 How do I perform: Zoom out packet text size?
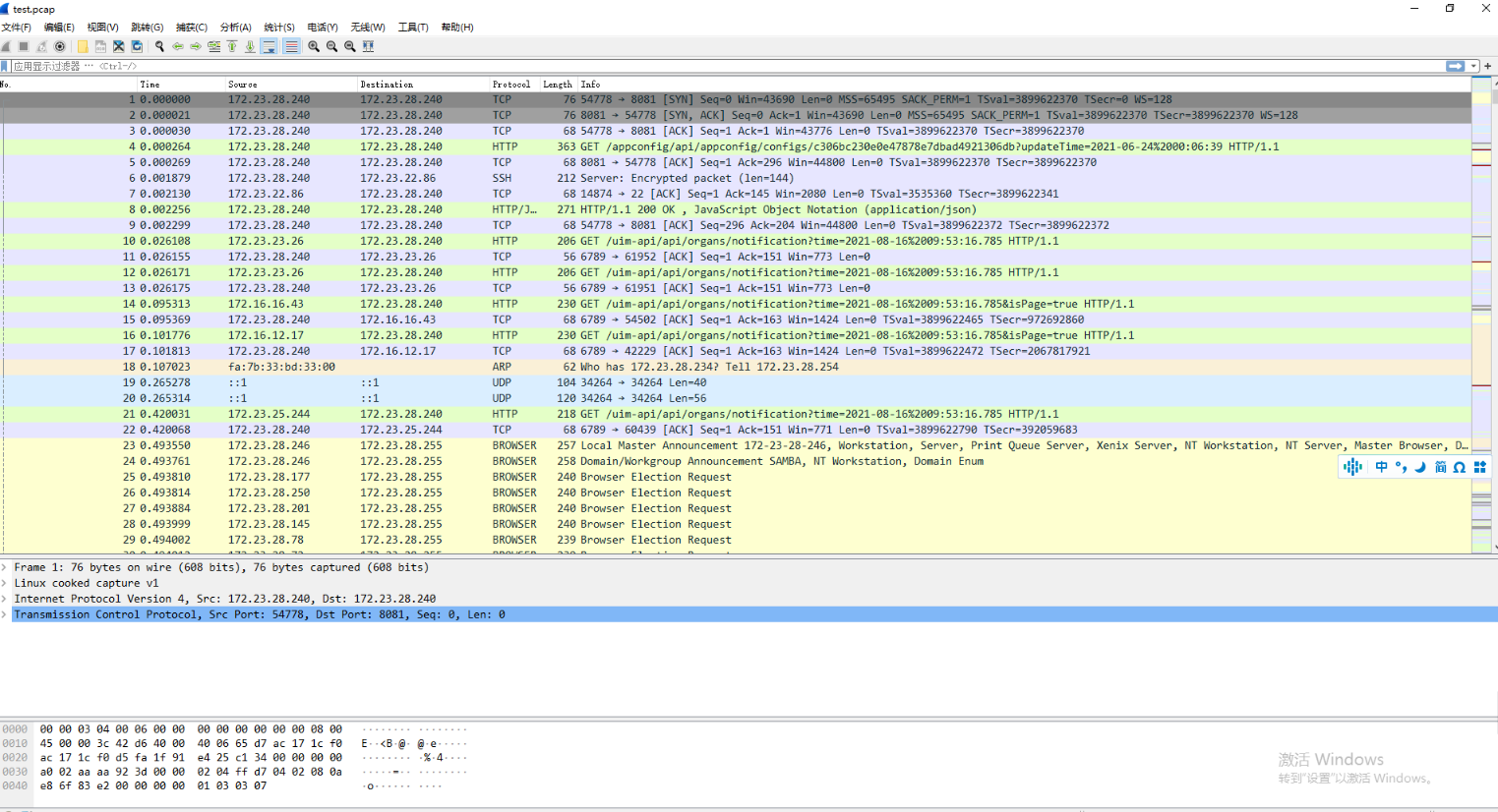click(x=331, y=46)
